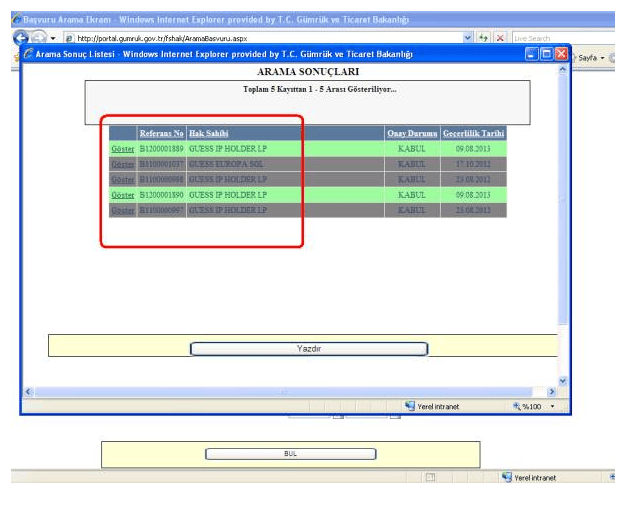
Task: Click the Stop loading X icon
Action: 500,38
